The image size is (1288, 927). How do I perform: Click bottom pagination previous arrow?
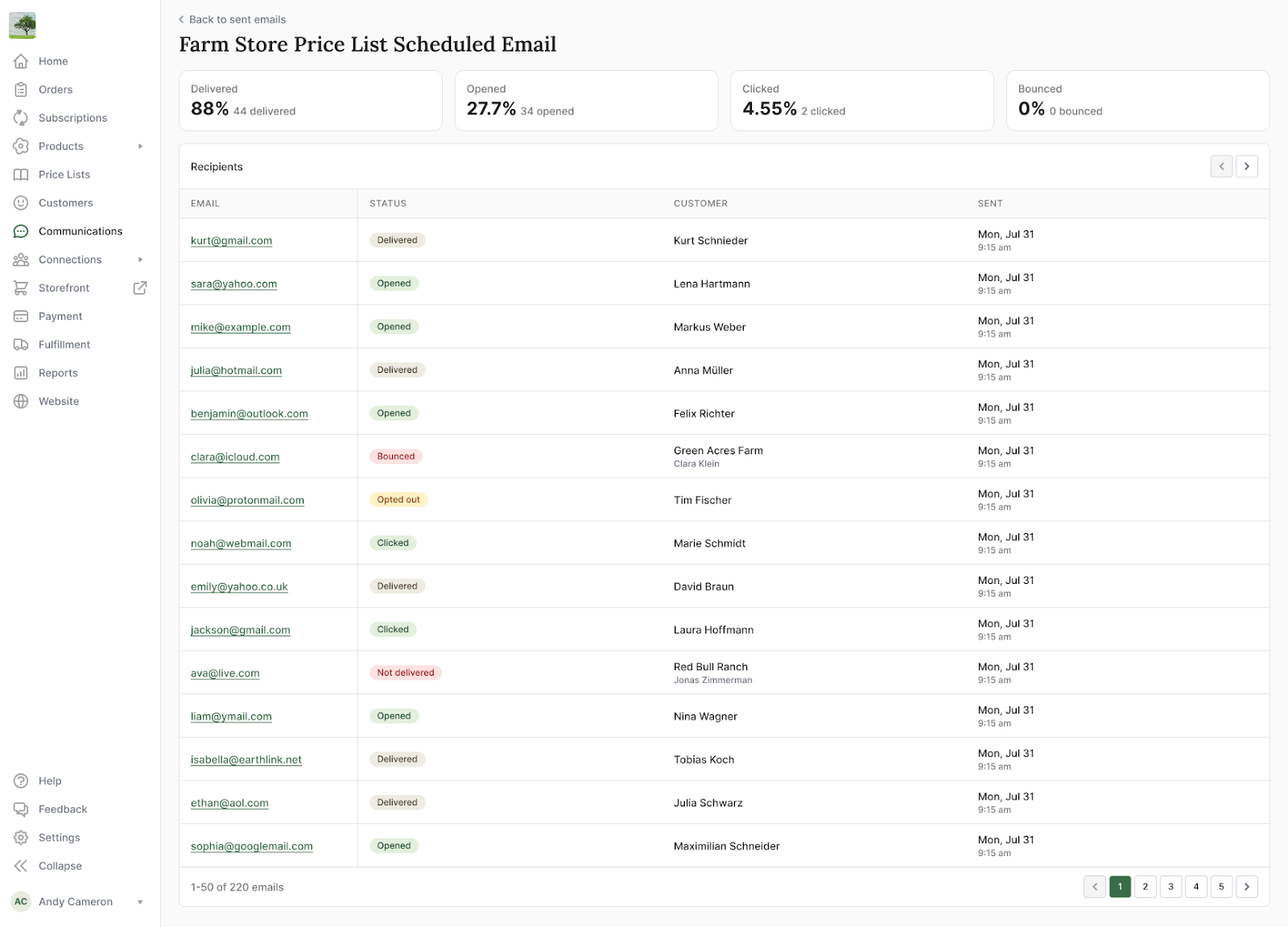click(x=1095, y=887)
